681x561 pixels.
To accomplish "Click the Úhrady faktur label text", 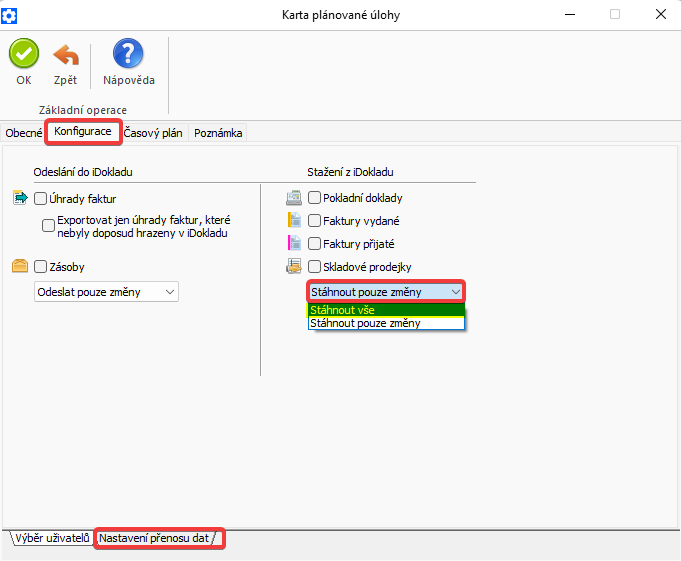I will coord(83,199).
